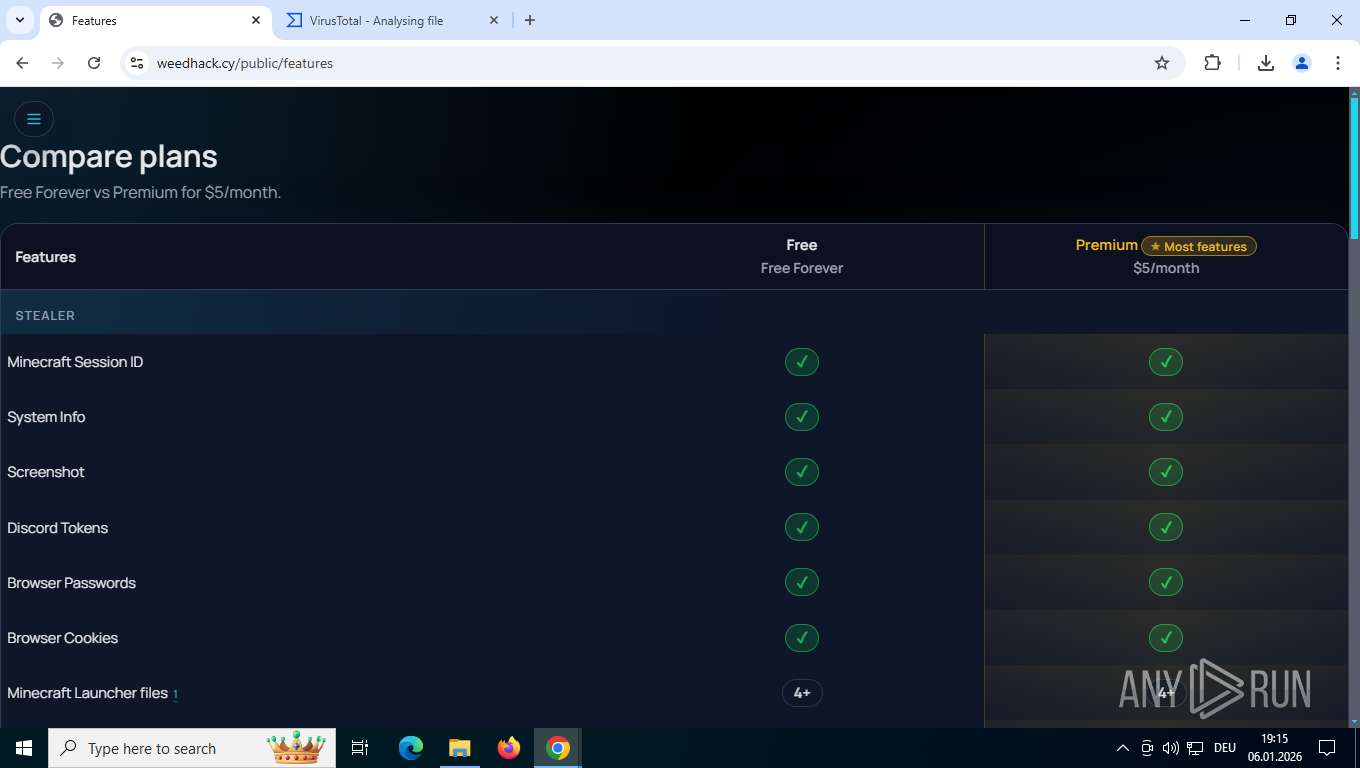Open the DEU language selector
This screenshot has height=768, width=1360.
pos(1225,748)
